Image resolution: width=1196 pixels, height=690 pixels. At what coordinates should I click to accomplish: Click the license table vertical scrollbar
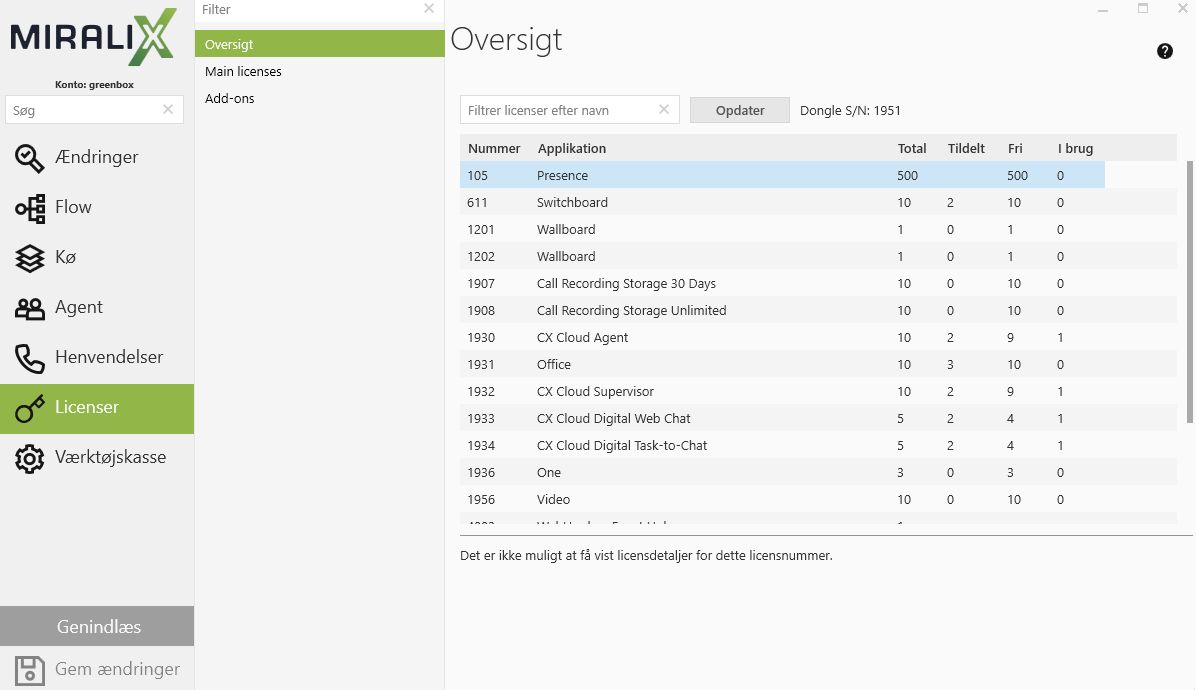click(x=1188, y=290)
